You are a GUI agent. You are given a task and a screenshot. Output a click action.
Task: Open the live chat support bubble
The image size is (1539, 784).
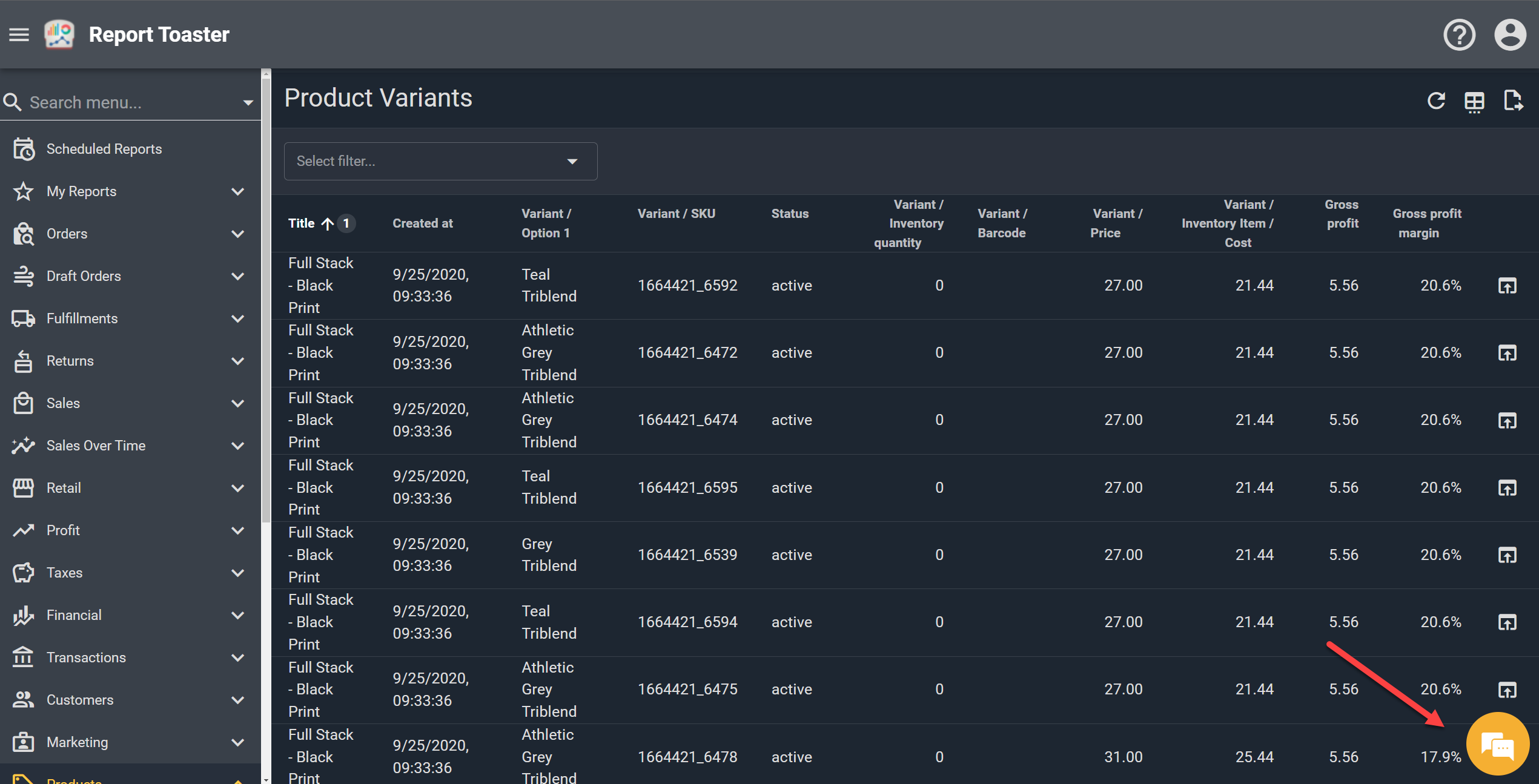pos(1497,743)
